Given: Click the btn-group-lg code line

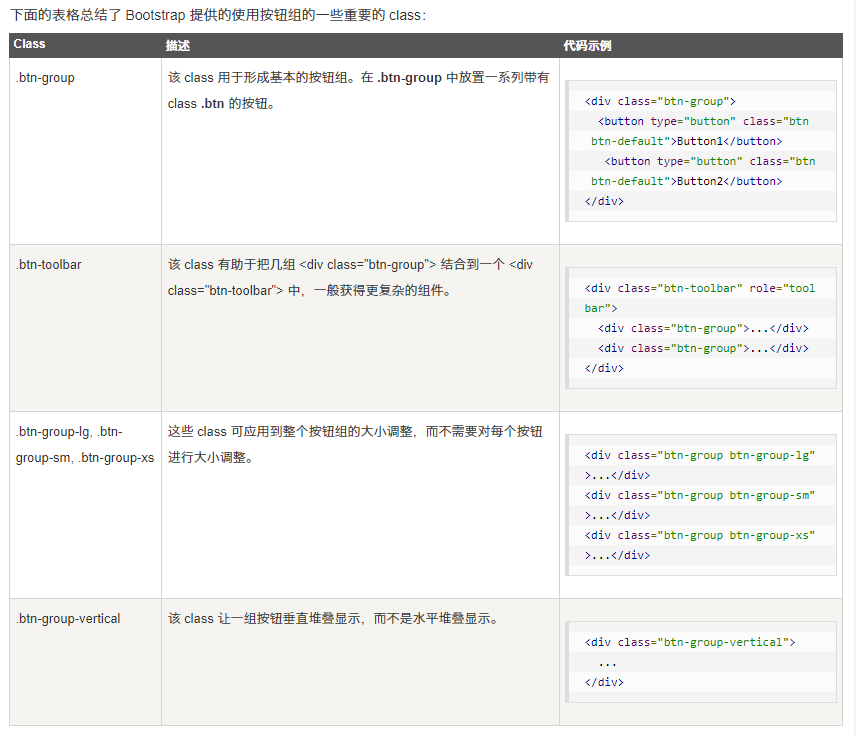Looking at the screenshot, I should point(699,455).
